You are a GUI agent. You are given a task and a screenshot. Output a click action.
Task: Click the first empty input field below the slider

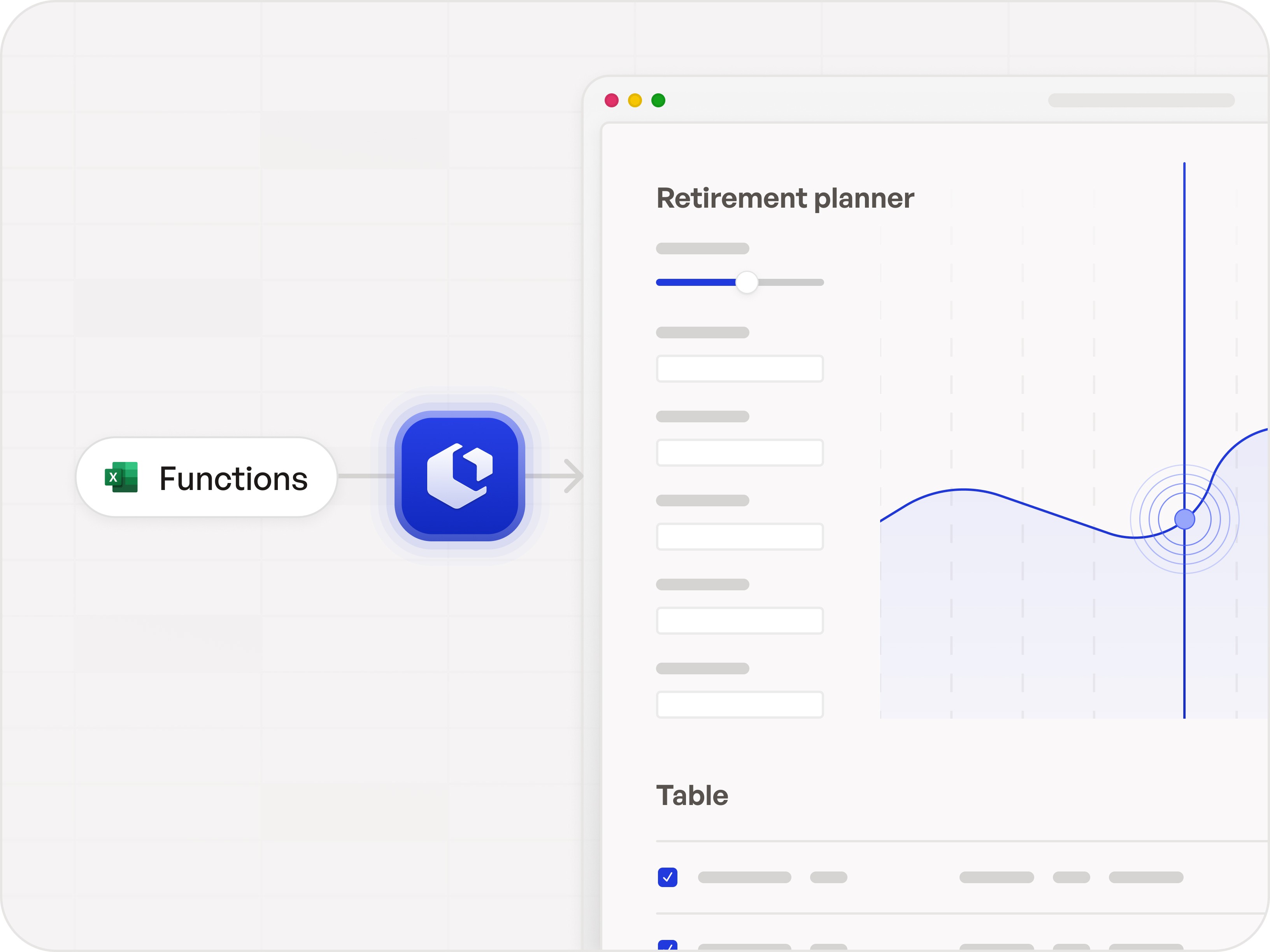click(740, 369)
